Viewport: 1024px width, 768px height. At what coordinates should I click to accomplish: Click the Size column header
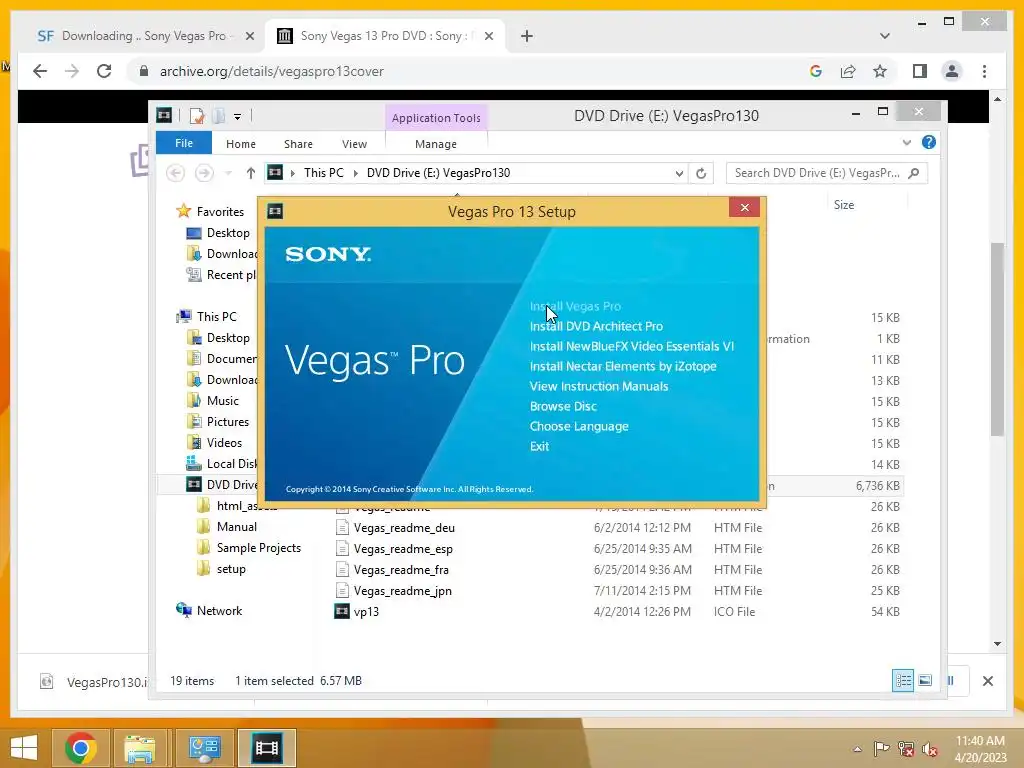pyautogui.click(x=844, y=205)
